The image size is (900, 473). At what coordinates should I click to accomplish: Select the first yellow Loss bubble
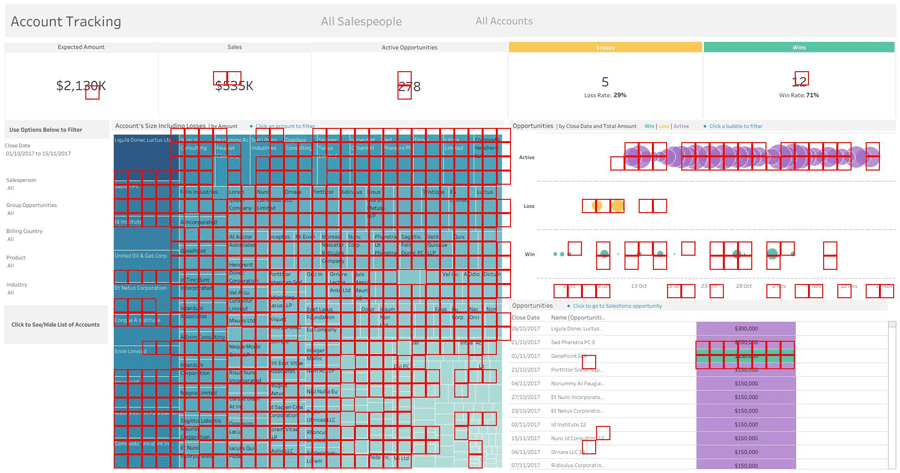click(x=597, y=206)
